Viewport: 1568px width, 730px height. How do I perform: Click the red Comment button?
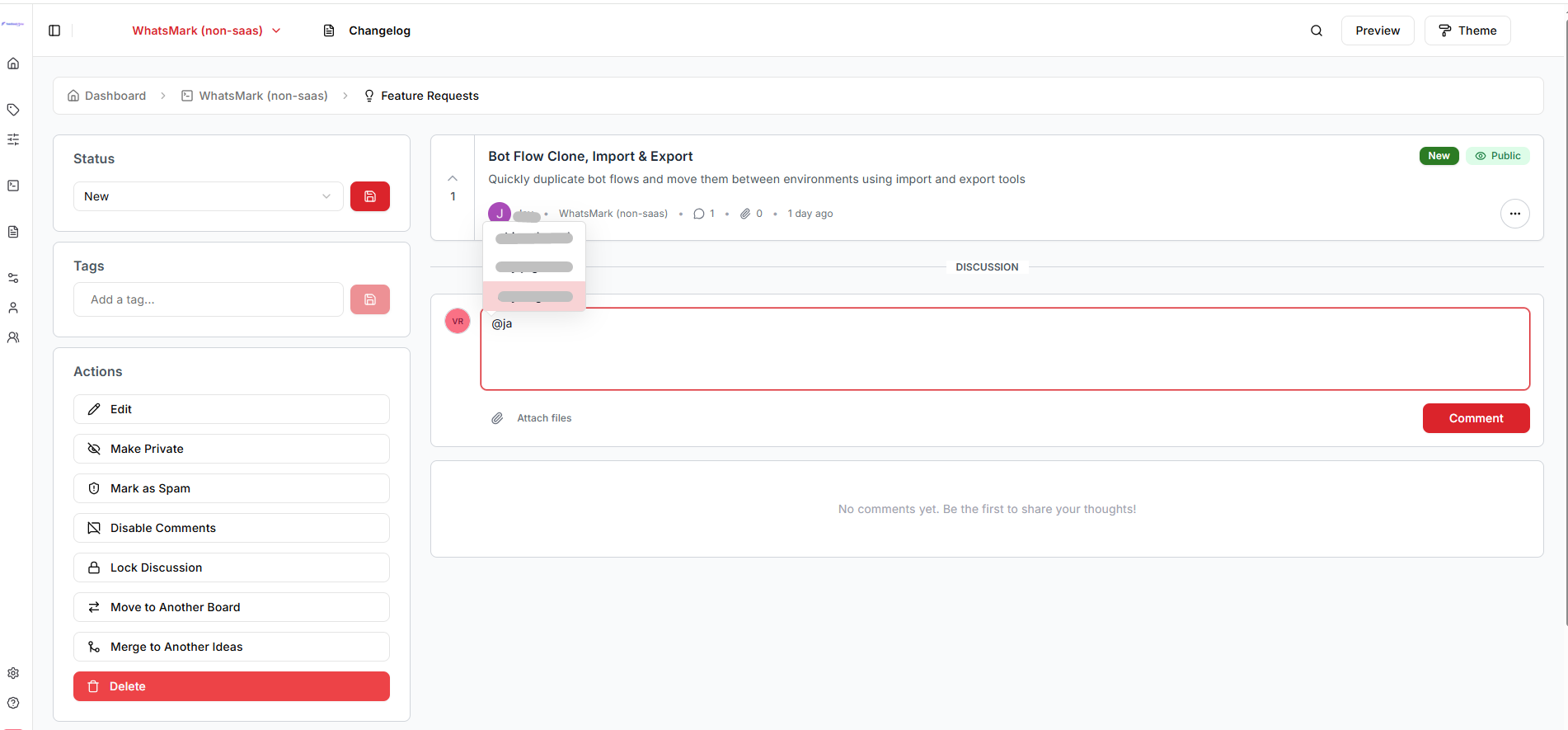point(1475,418)
